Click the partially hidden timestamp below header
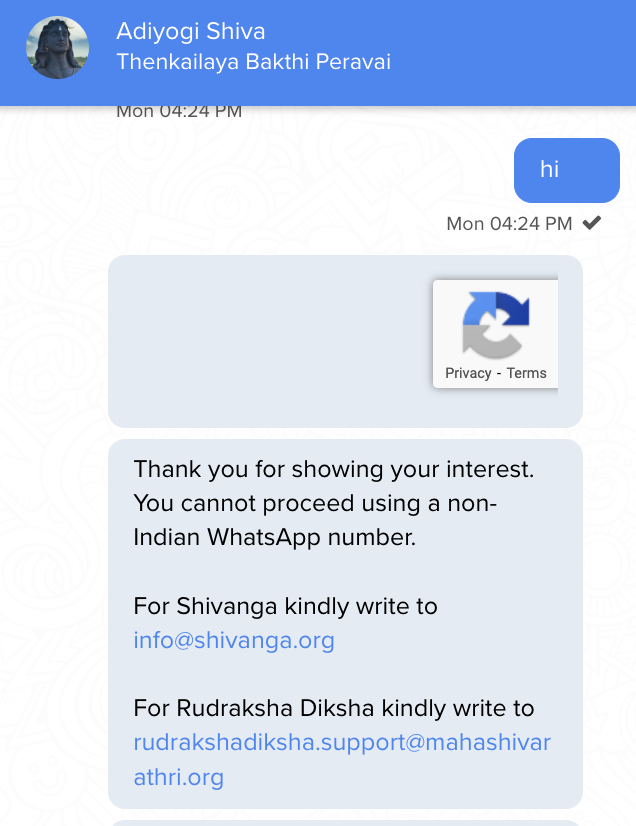 [x=179, y=112]
